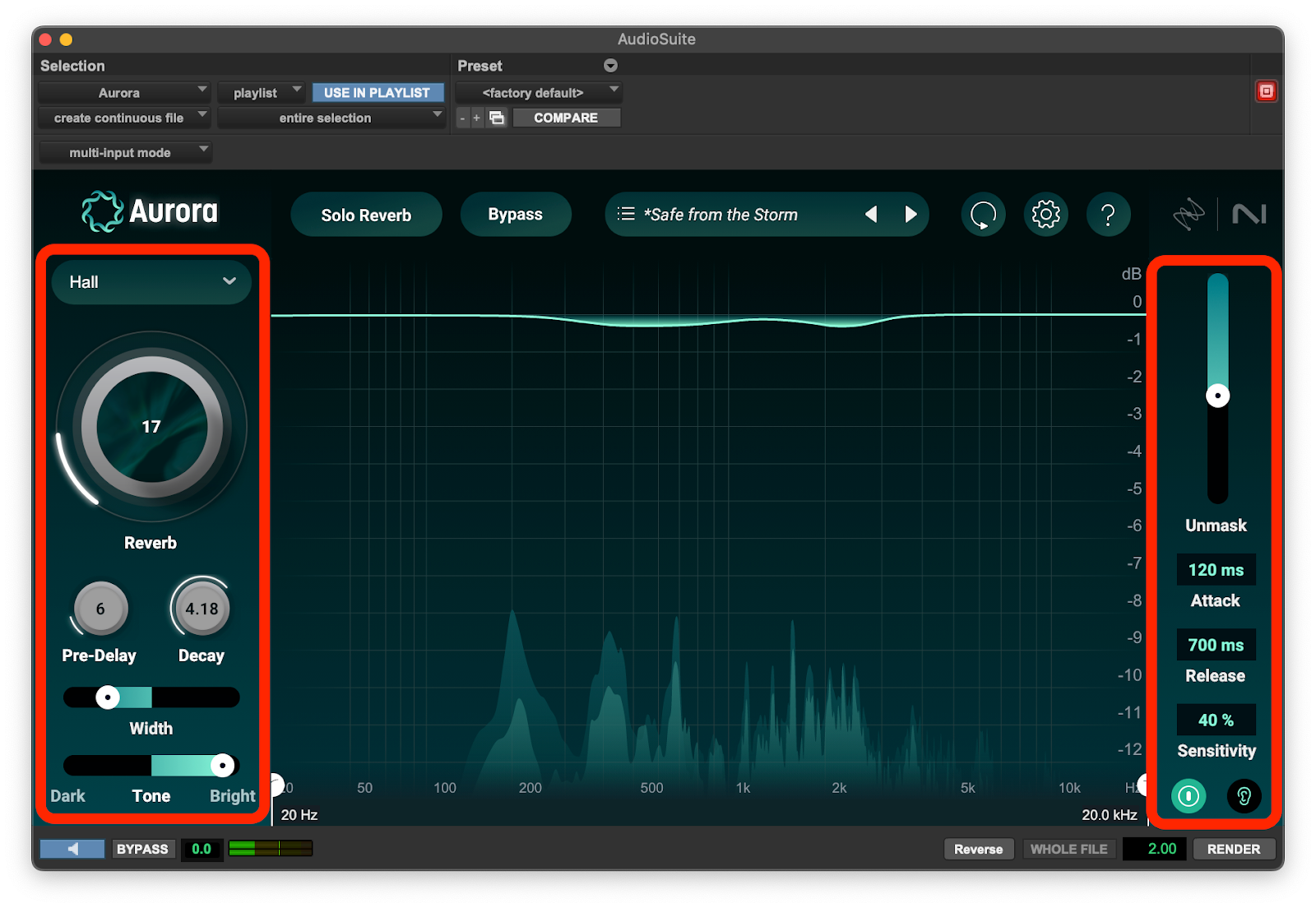Click the 120 ms Attack field

pyautogui.click(x=1216, y=570)
